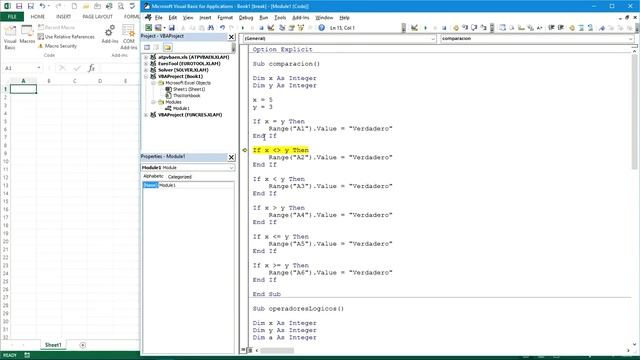Open Project Explorer icon in standard toolbar

282,28
